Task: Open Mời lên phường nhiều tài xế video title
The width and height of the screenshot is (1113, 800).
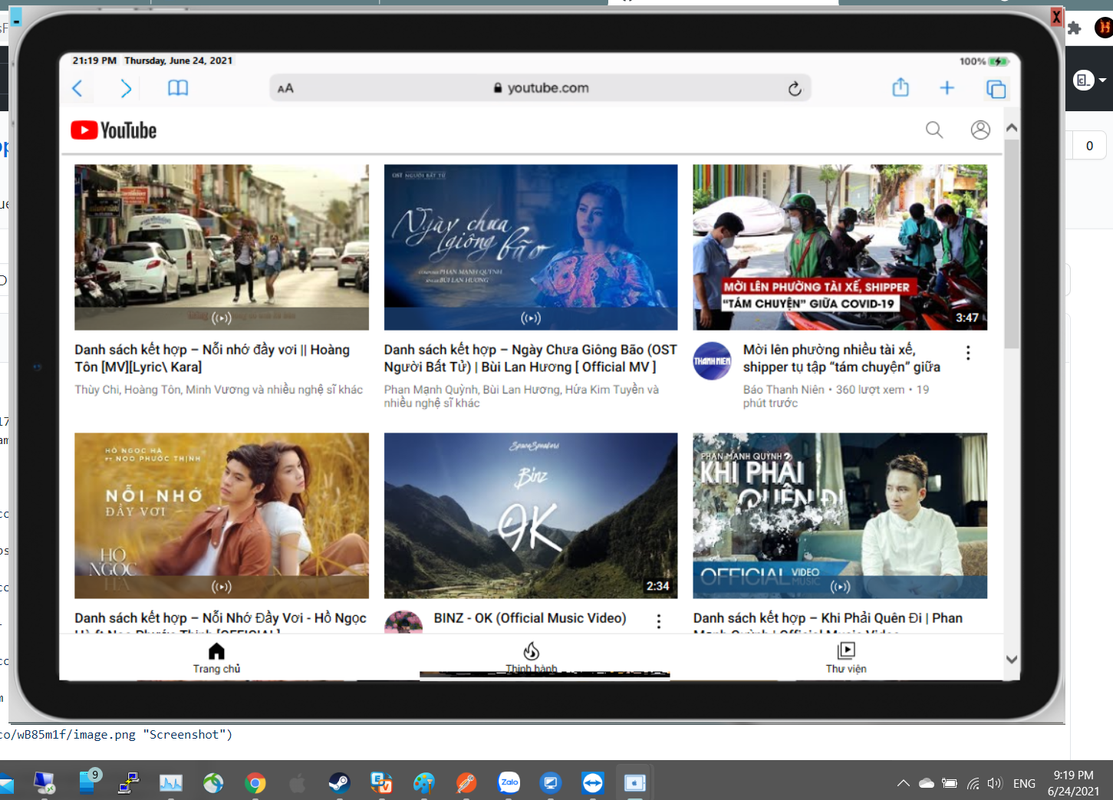Action: 841,358
